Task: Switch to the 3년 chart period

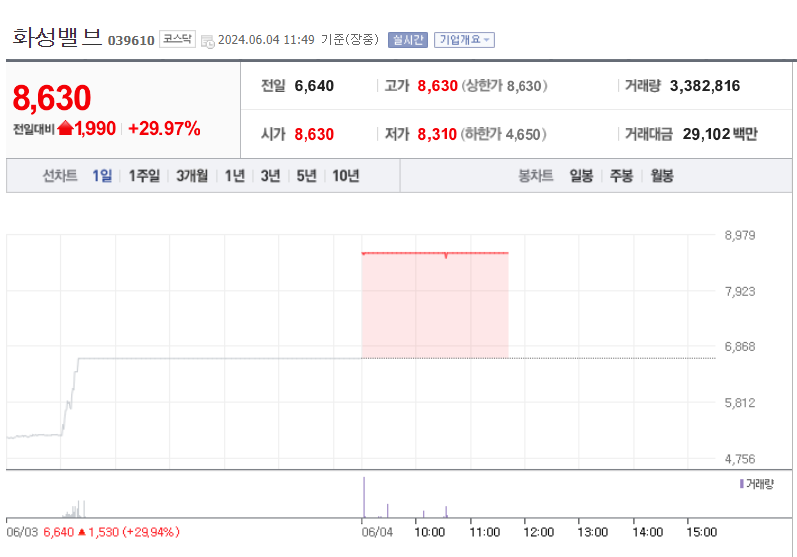Action: pos(270,176)
